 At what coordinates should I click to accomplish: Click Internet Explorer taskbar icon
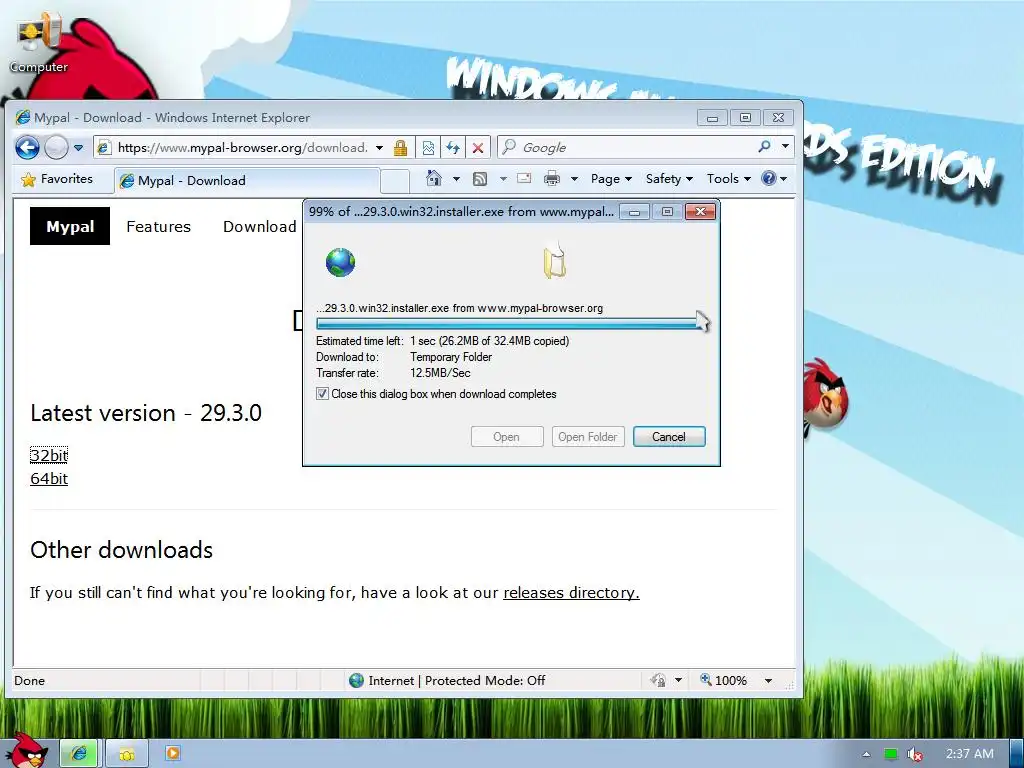pyautogui.click(x=79, y=753)
